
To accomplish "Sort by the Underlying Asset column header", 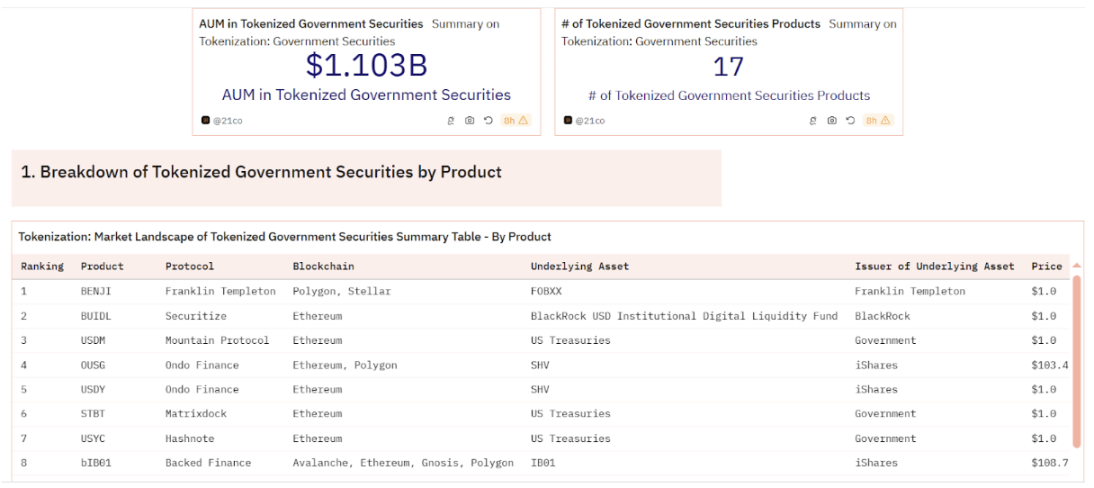I will tap(580, 266).
